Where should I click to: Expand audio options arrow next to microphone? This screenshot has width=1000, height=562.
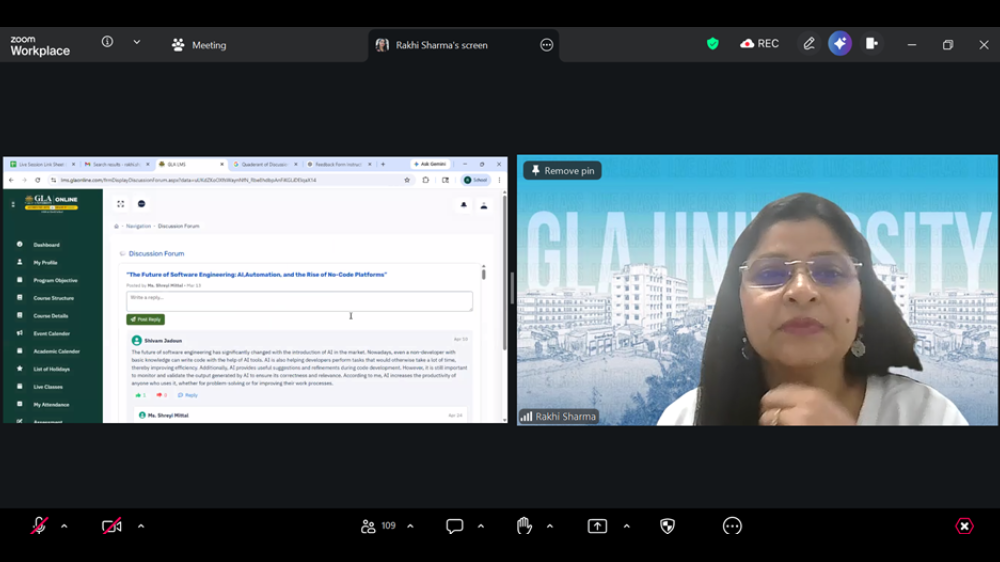(x=64, y=526)
